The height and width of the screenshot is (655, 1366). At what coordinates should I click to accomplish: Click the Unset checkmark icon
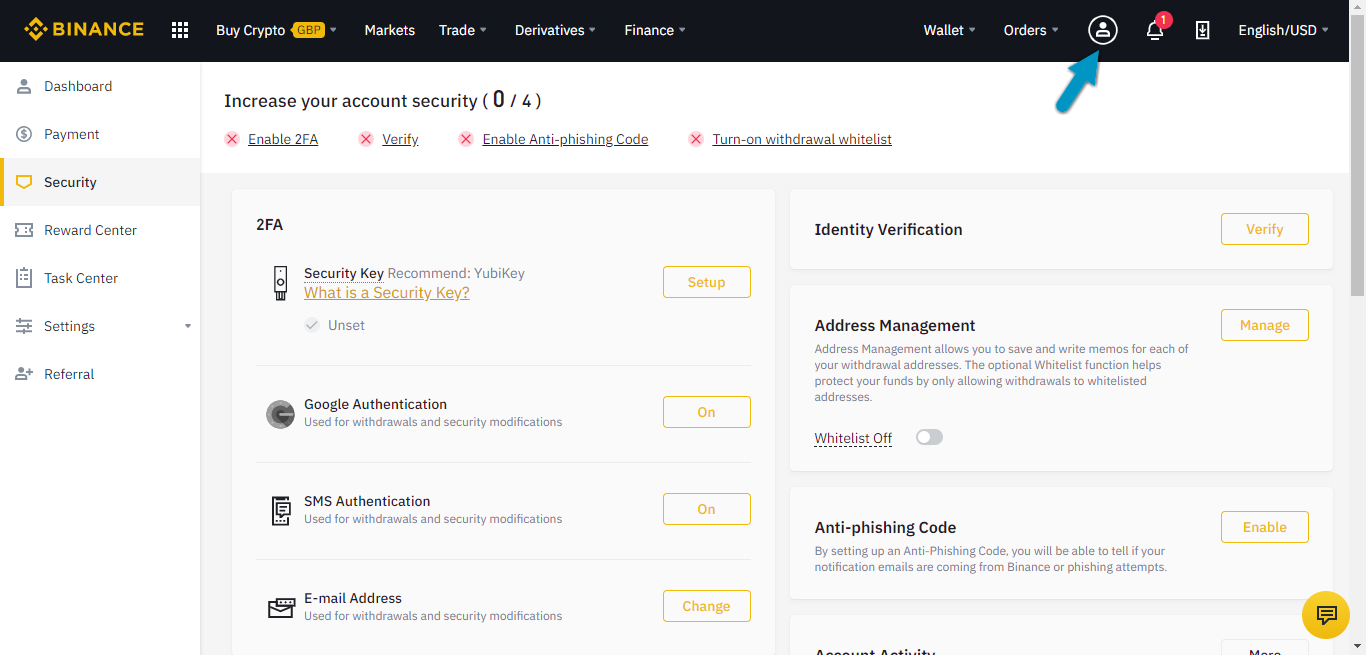[312, 325]
